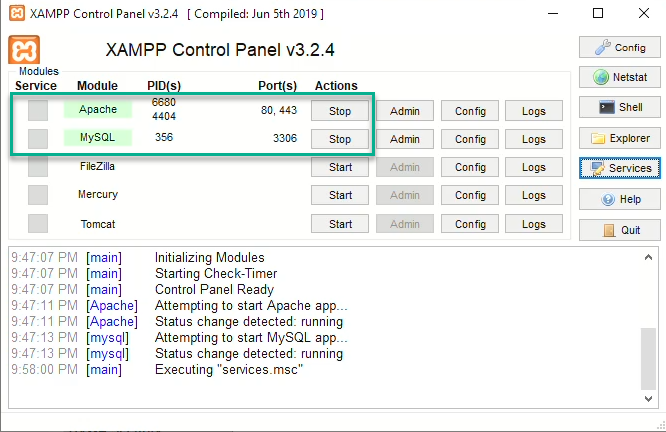The height and width of the screenshot is (432, 666).
Task: Click the large XAMPP logo below the title bar
Action: [x=24, y=50]
